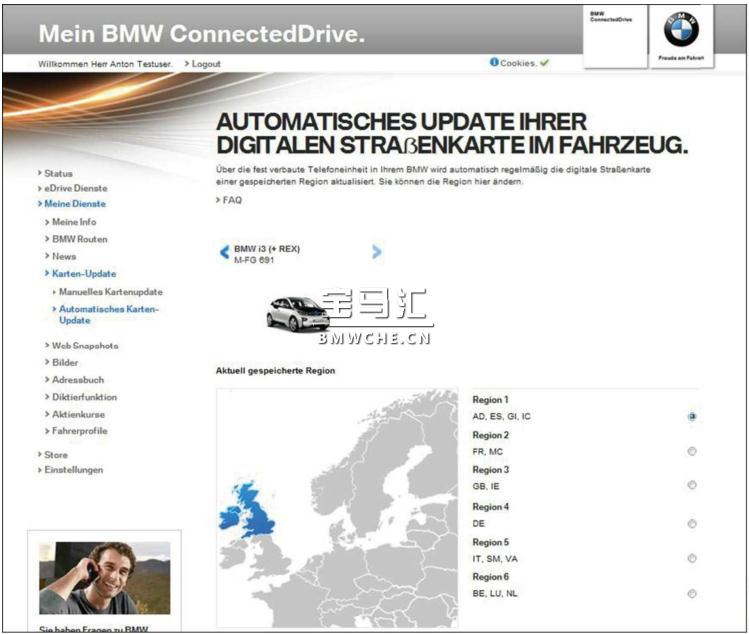Open Aktienkurse menu entry
The width and height of the screenshot is (749, 634).
(78, 414)
